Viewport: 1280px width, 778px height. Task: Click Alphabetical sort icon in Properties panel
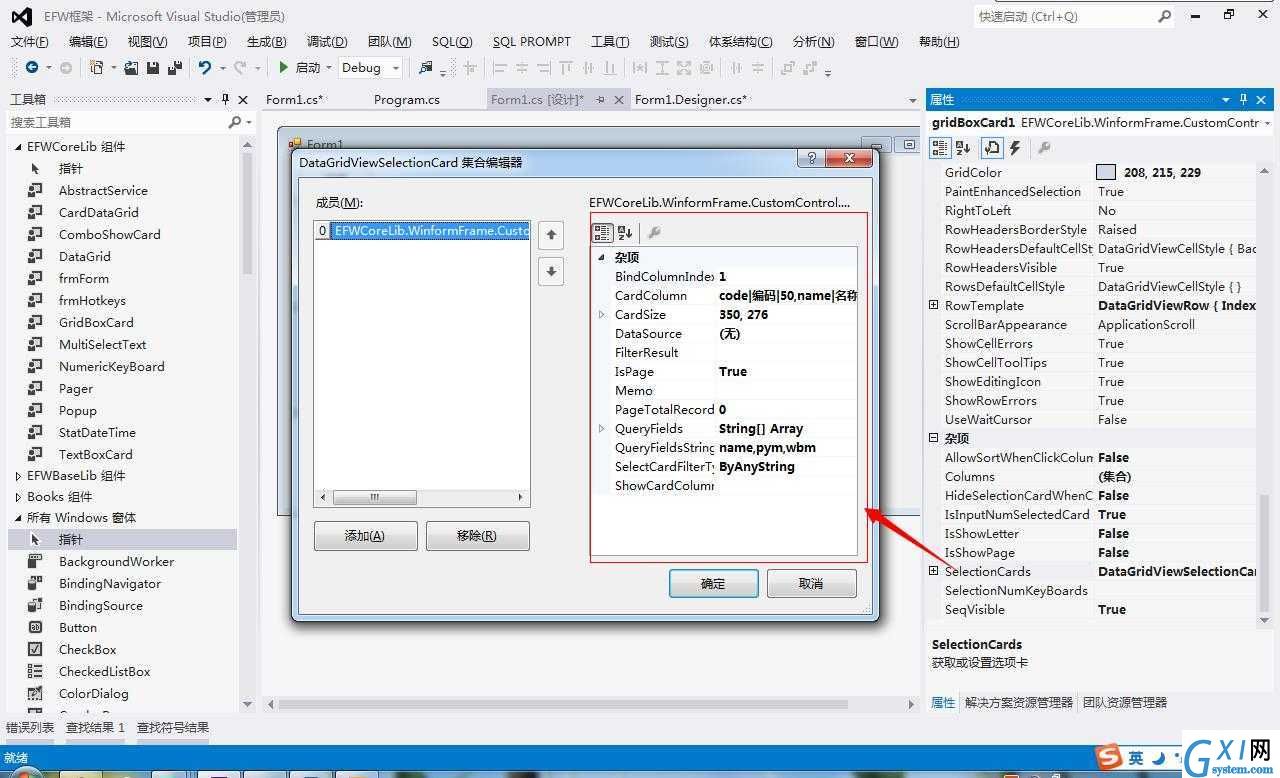pyautogui.click(x=963, y=147)
